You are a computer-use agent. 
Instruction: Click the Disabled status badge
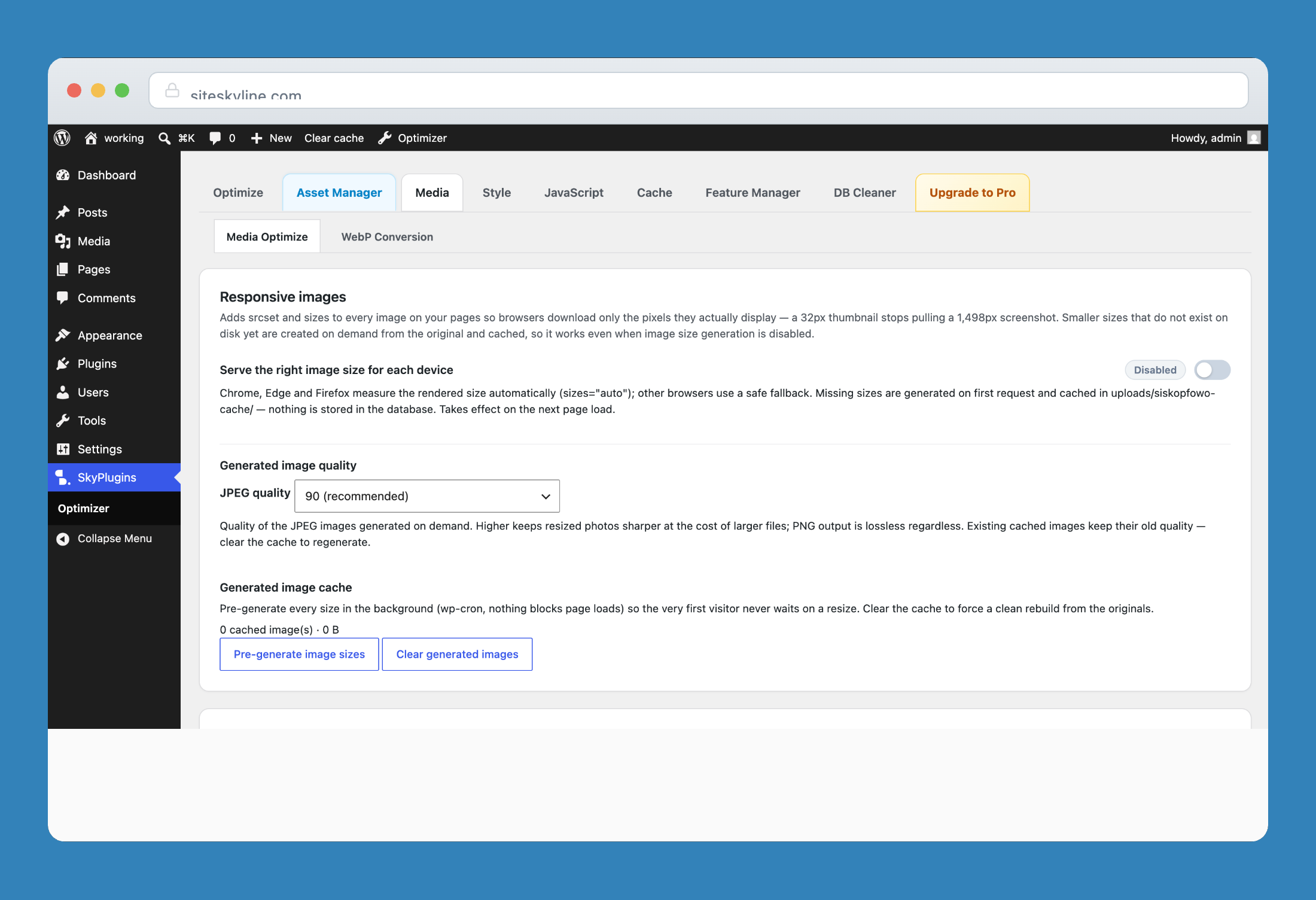(1155, 370)
